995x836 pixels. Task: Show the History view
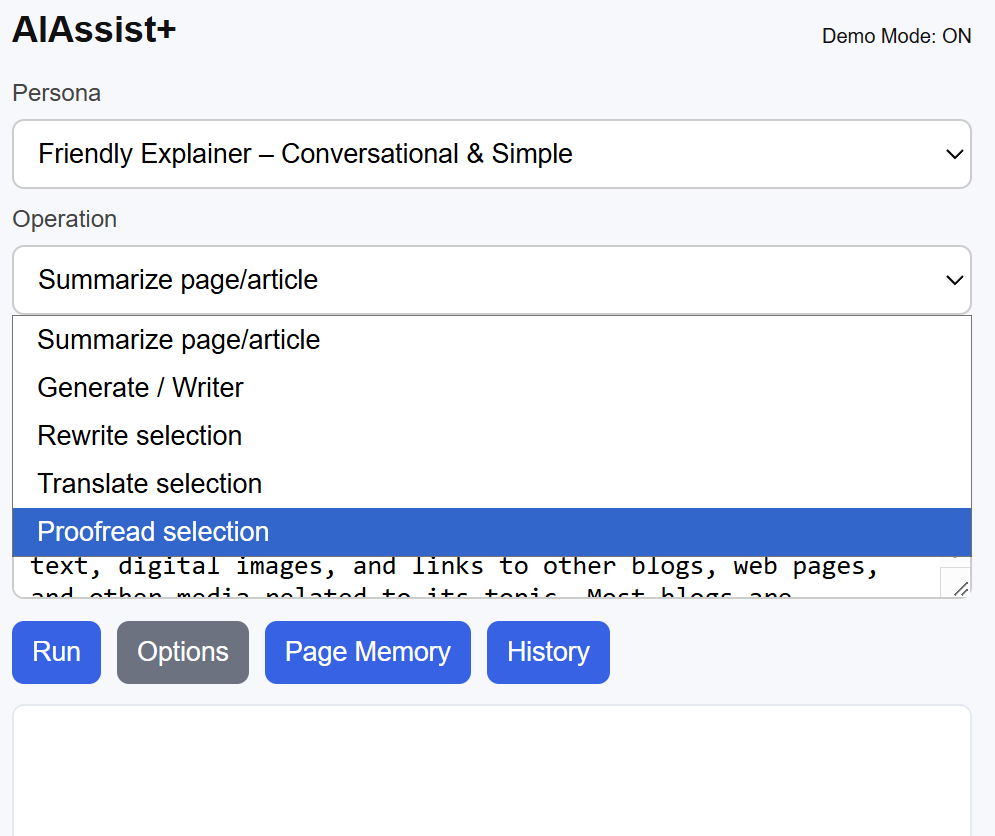[548, 652]
